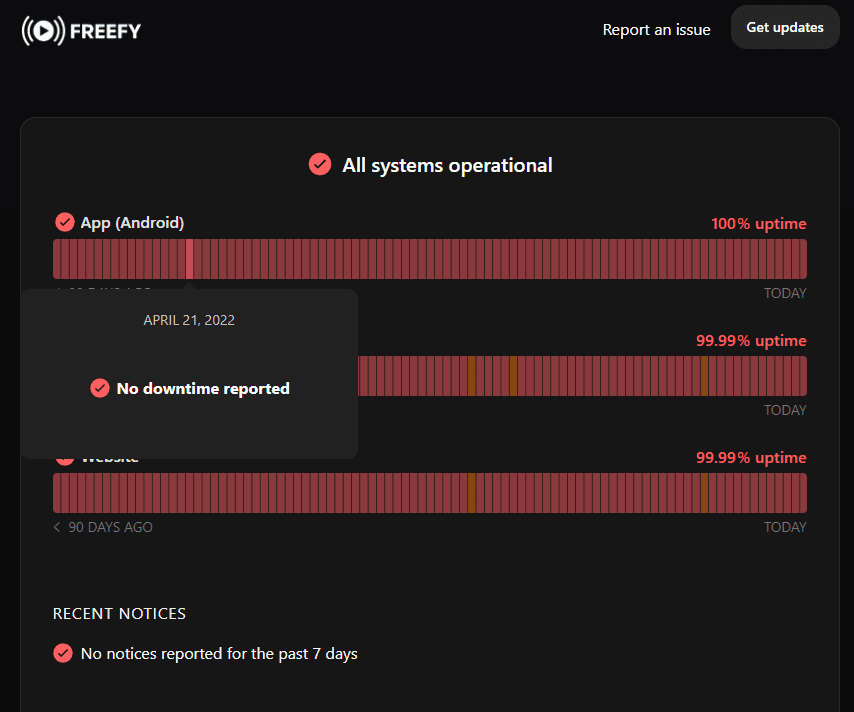Select the App (Android) component name
The image size is (854, 712).
(132, 223)
